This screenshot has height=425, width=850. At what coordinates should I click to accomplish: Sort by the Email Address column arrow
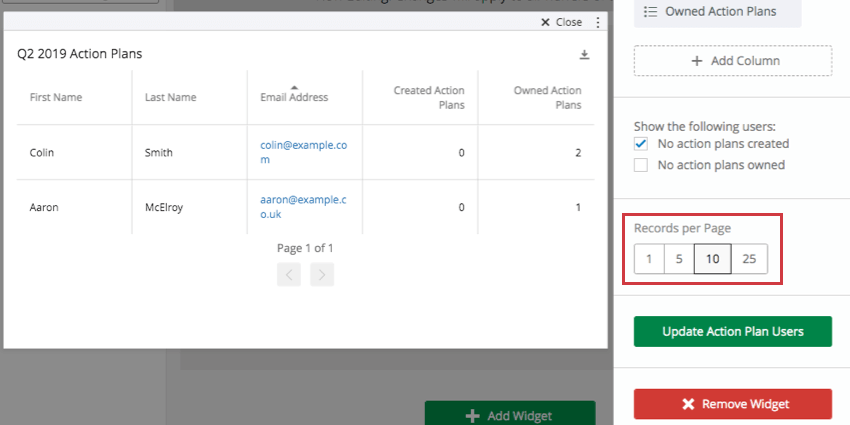(x=294, y=87)
